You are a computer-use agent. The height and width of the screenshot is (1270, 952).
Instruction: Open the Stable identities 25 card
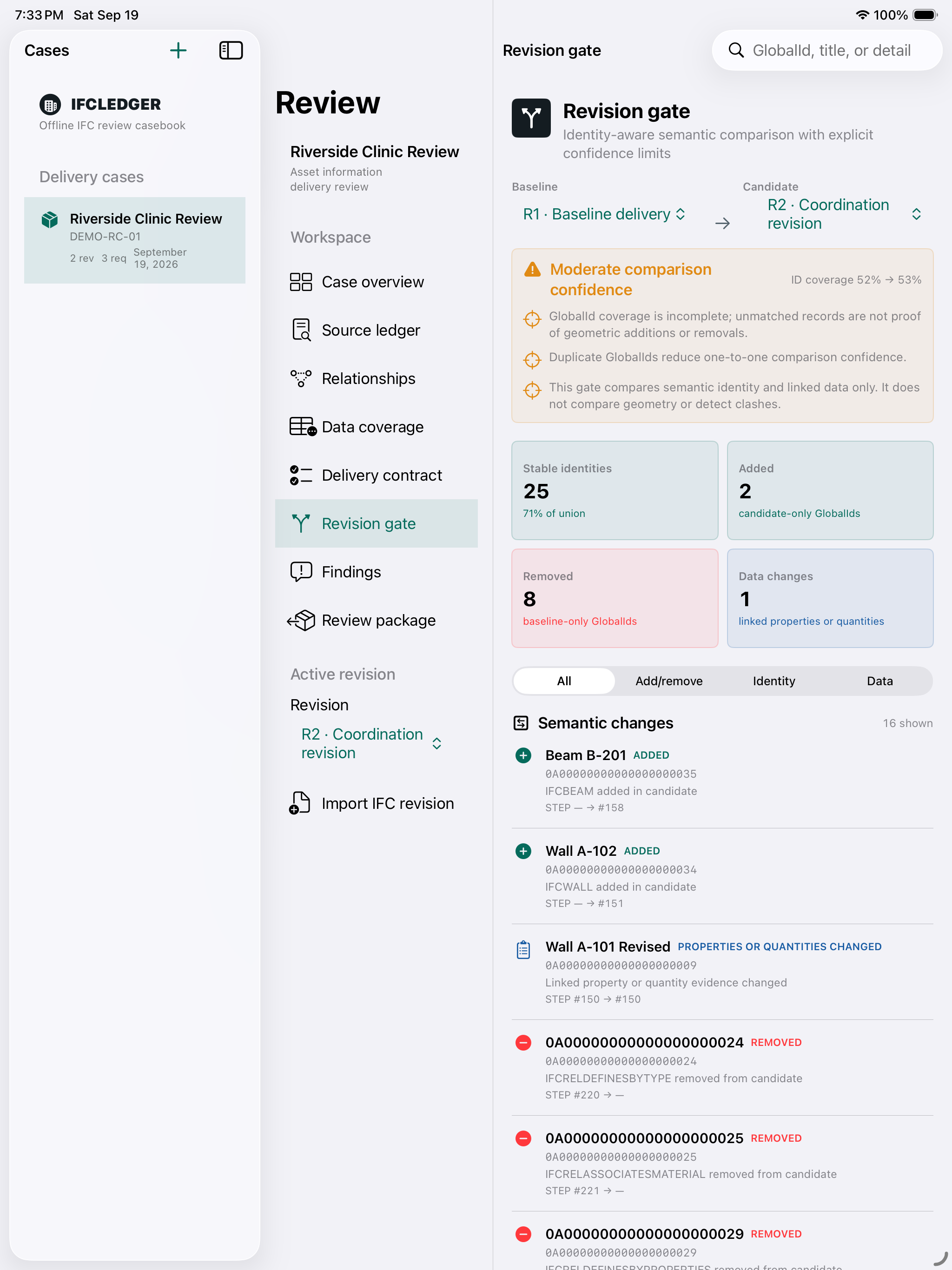[x=615, y=490]
